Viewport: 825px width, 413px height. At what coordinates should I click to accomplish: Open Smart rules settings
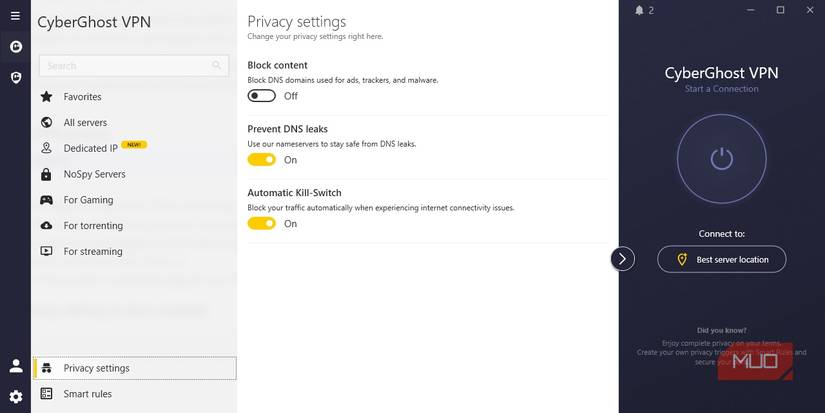[87, 394]
